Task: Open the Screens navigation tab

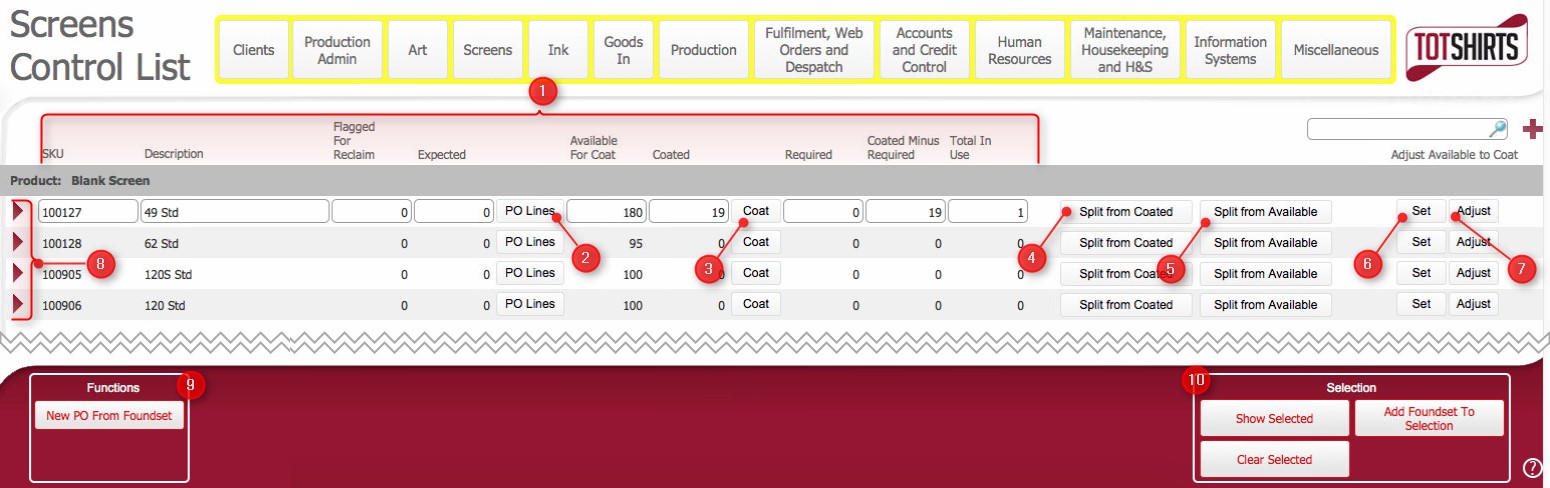Action: (x=487, y=50)
